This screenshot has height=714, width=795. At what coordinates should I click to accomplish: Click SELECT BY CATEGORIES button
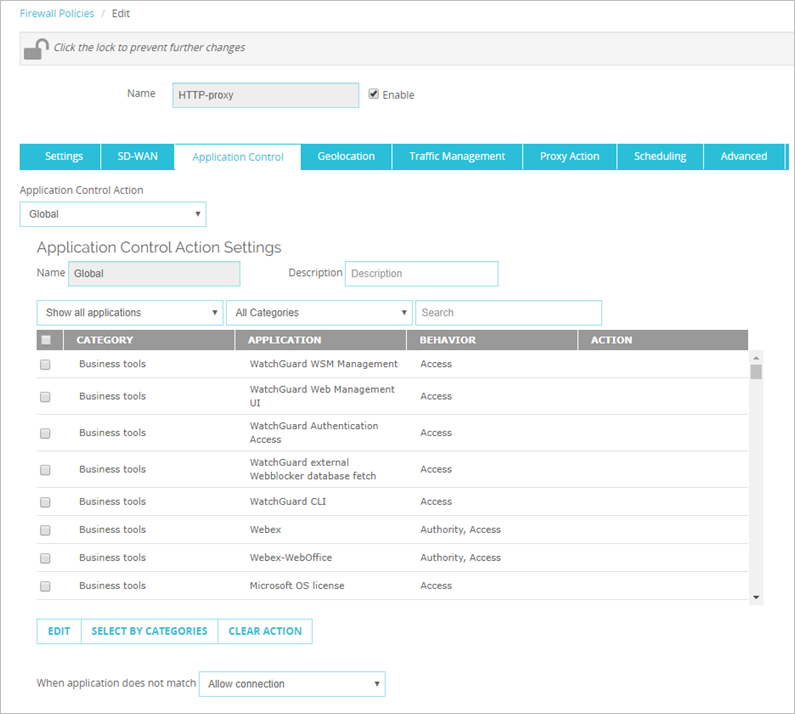[x=149, y=631]
